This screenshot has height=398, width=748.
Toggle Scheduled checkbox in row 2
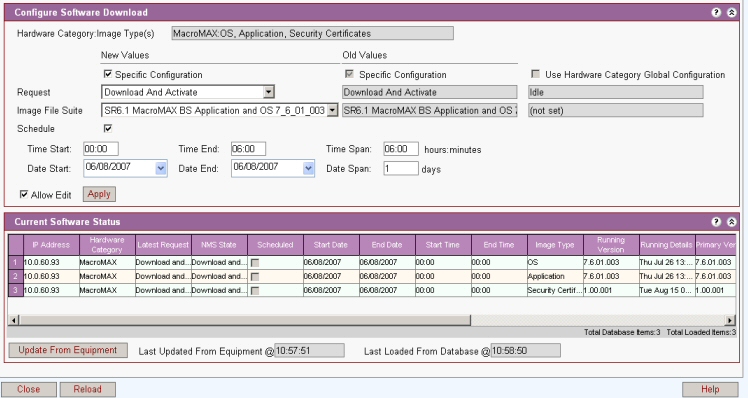(x=255, y=276)
